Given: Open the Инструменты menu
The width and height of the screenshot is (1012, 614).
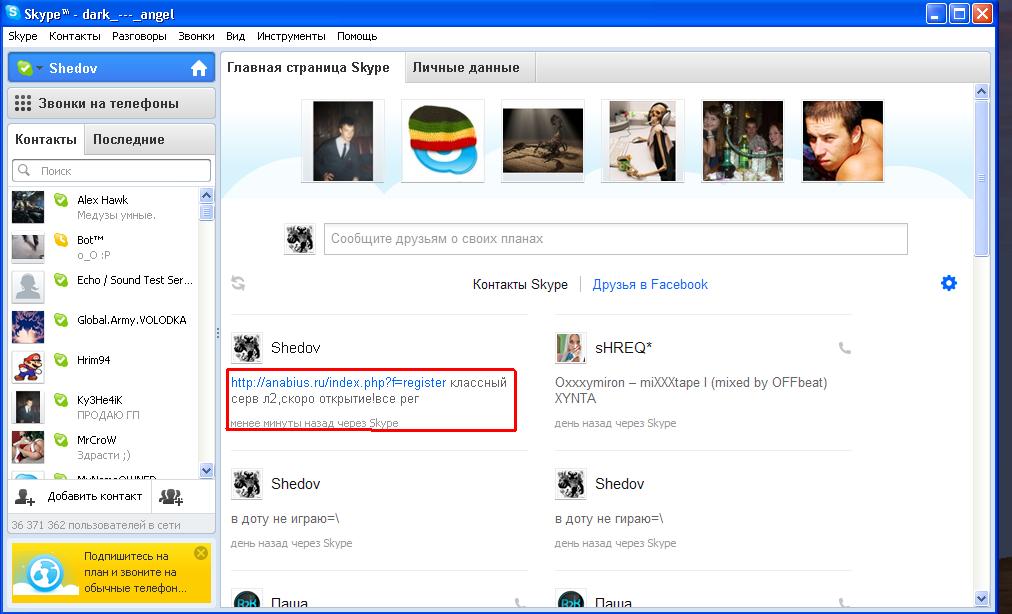Looking at the screenshot, I should [x=291, y=36].
